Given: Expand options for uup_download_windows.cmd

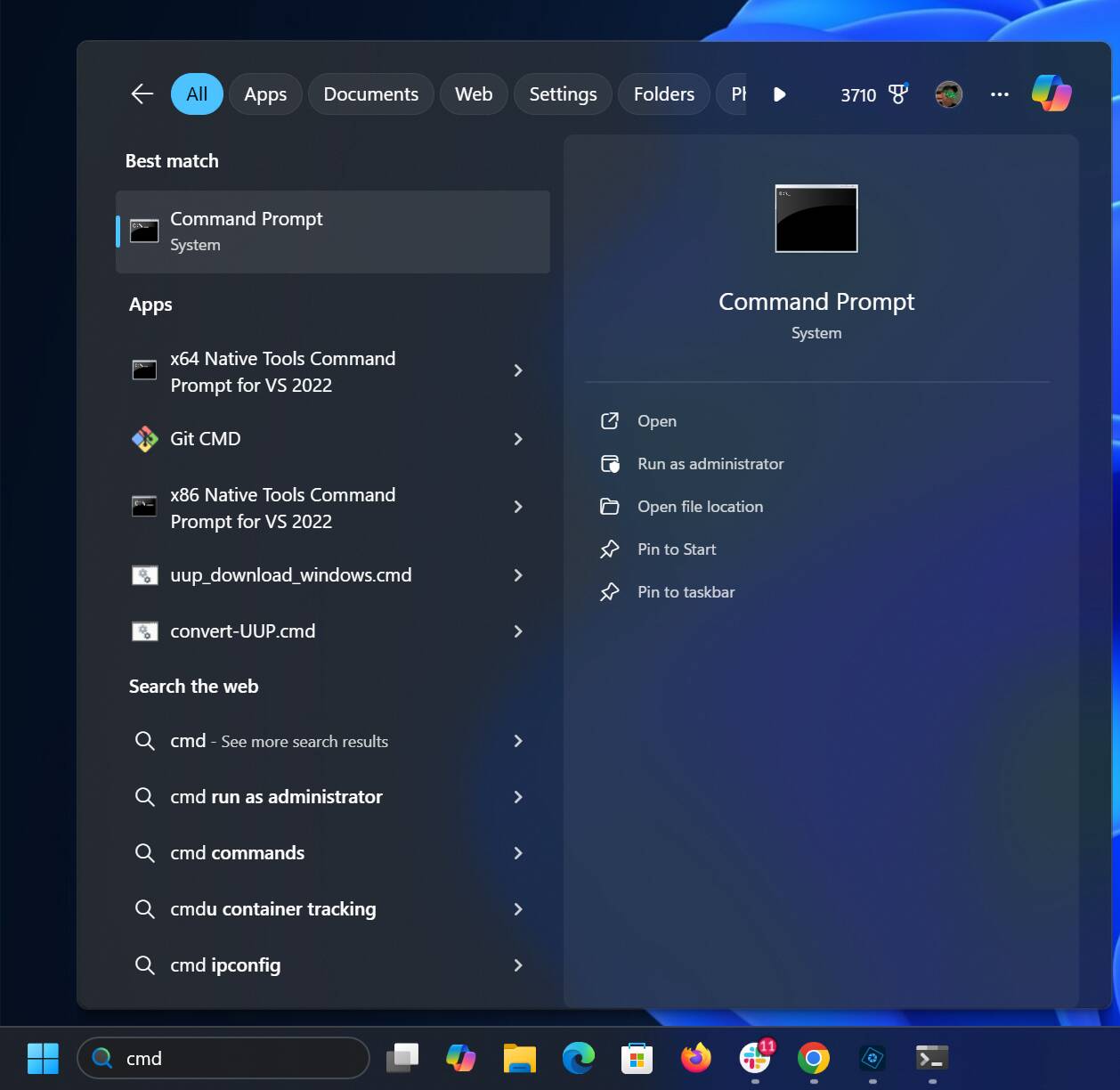Looking at the screenshot, I should pyautogui.click(x=518, y=575).
